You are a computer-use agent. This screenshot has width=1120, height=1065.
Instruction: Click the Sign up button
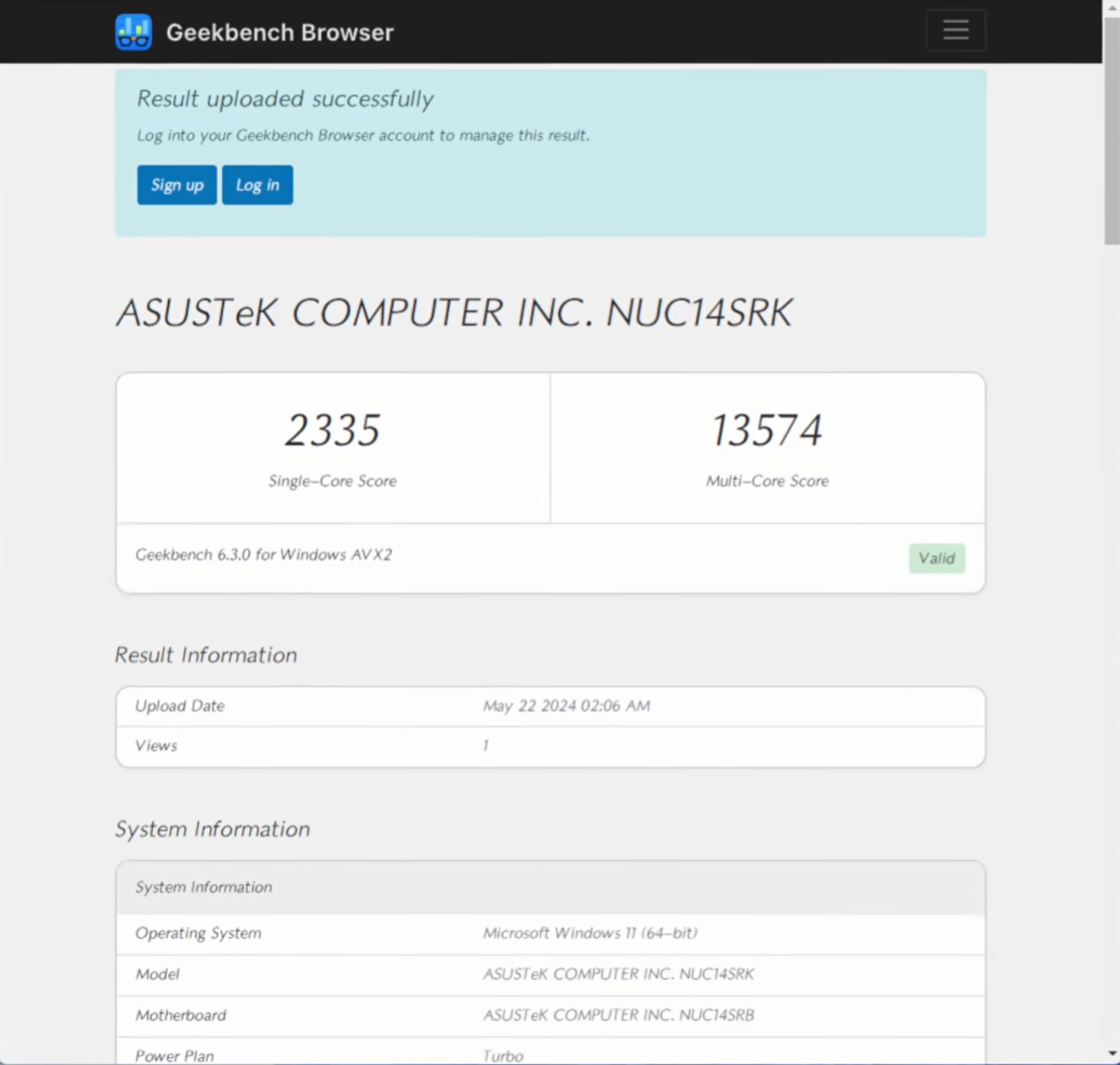point(177,185)
